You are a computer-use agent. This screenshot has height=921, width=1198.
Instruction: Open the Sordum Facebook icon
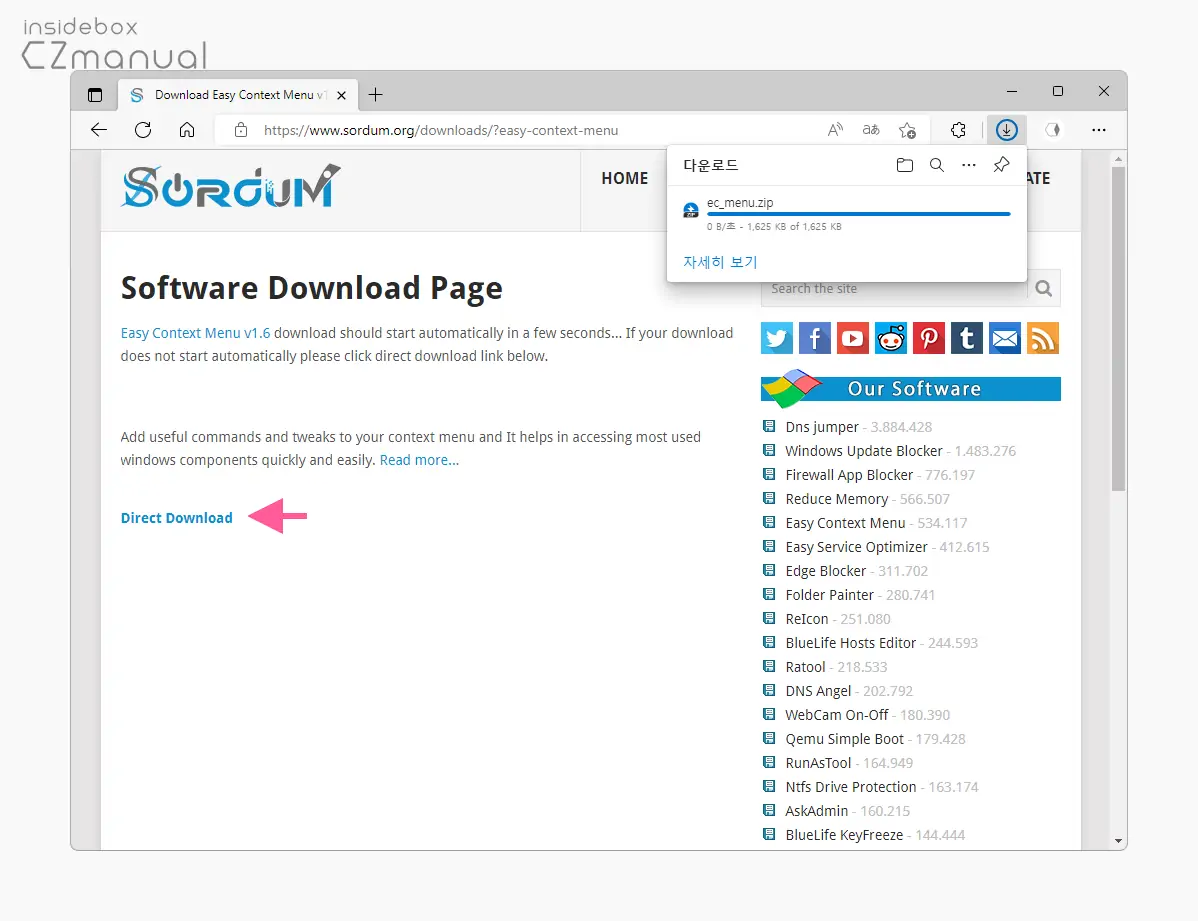814,338
